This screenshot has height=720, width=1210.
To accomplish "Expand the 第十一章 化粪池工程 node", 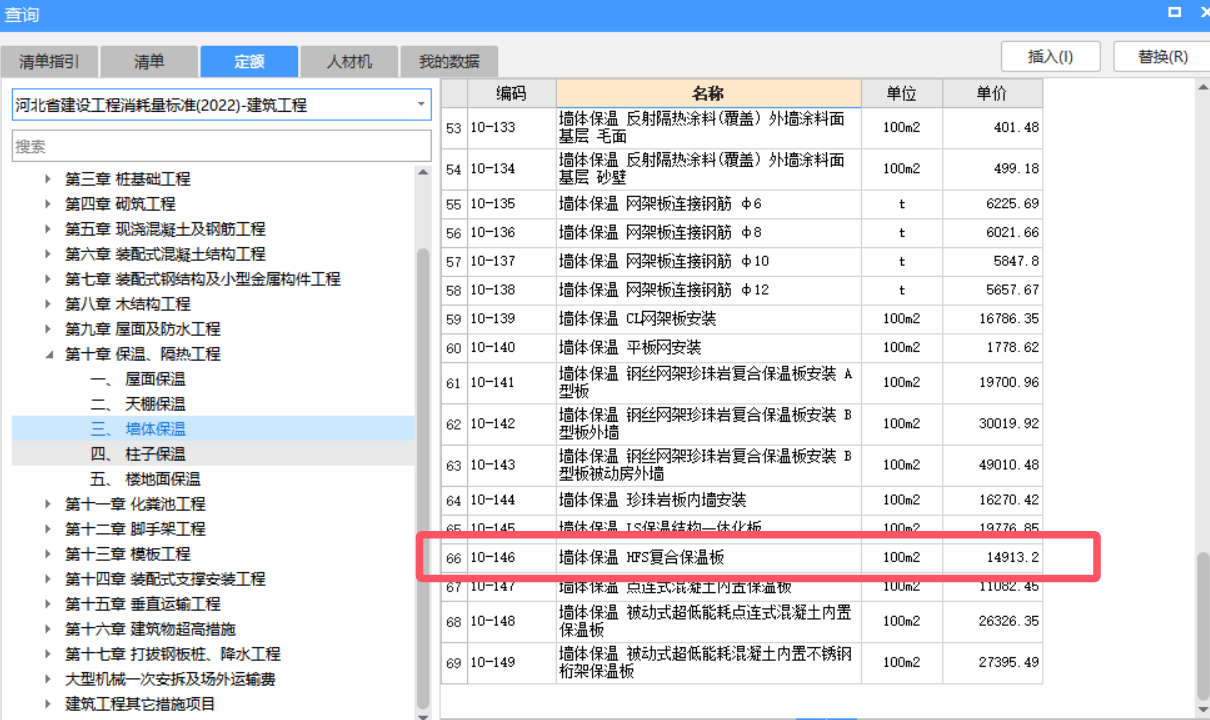I will click(48, 504).
